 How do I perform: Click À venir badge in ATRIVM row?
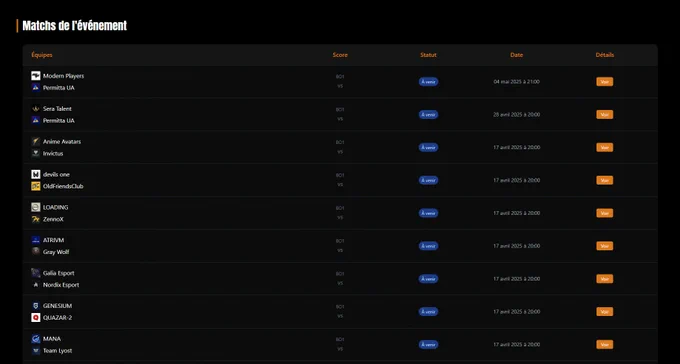click(428, 246)
